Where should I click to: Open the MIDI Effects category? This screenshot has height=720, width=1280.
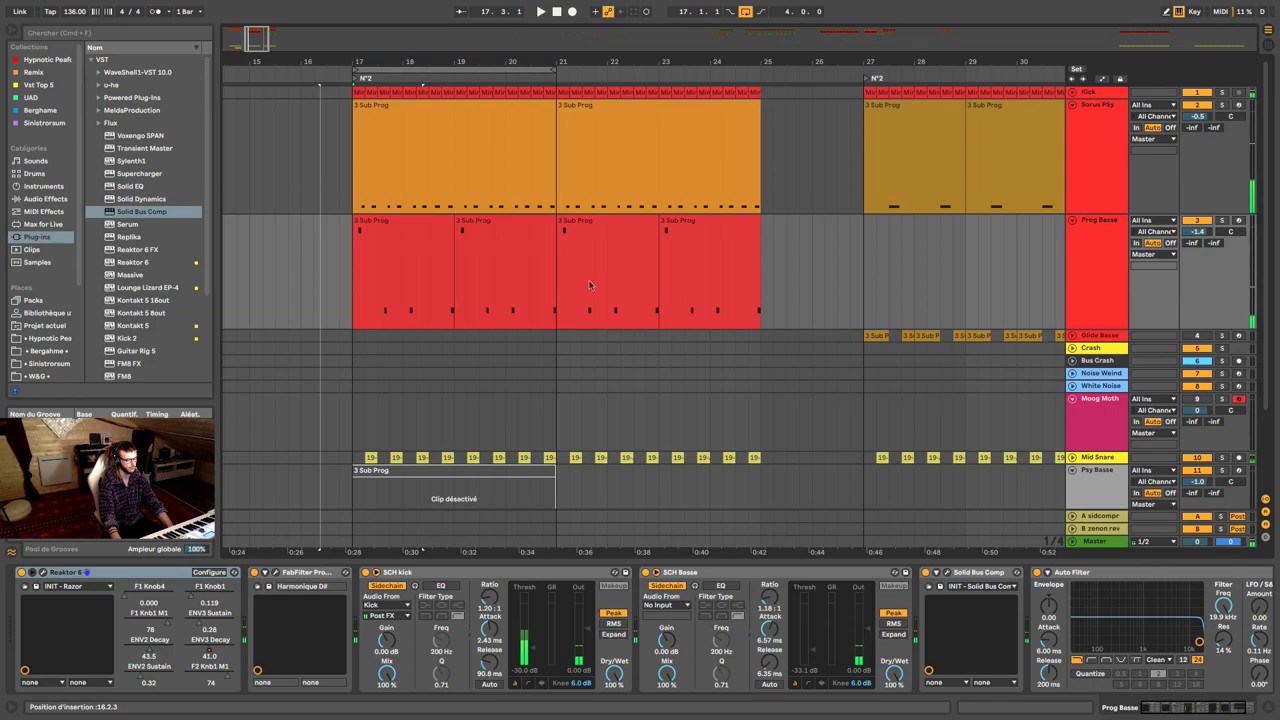point(43,212)
